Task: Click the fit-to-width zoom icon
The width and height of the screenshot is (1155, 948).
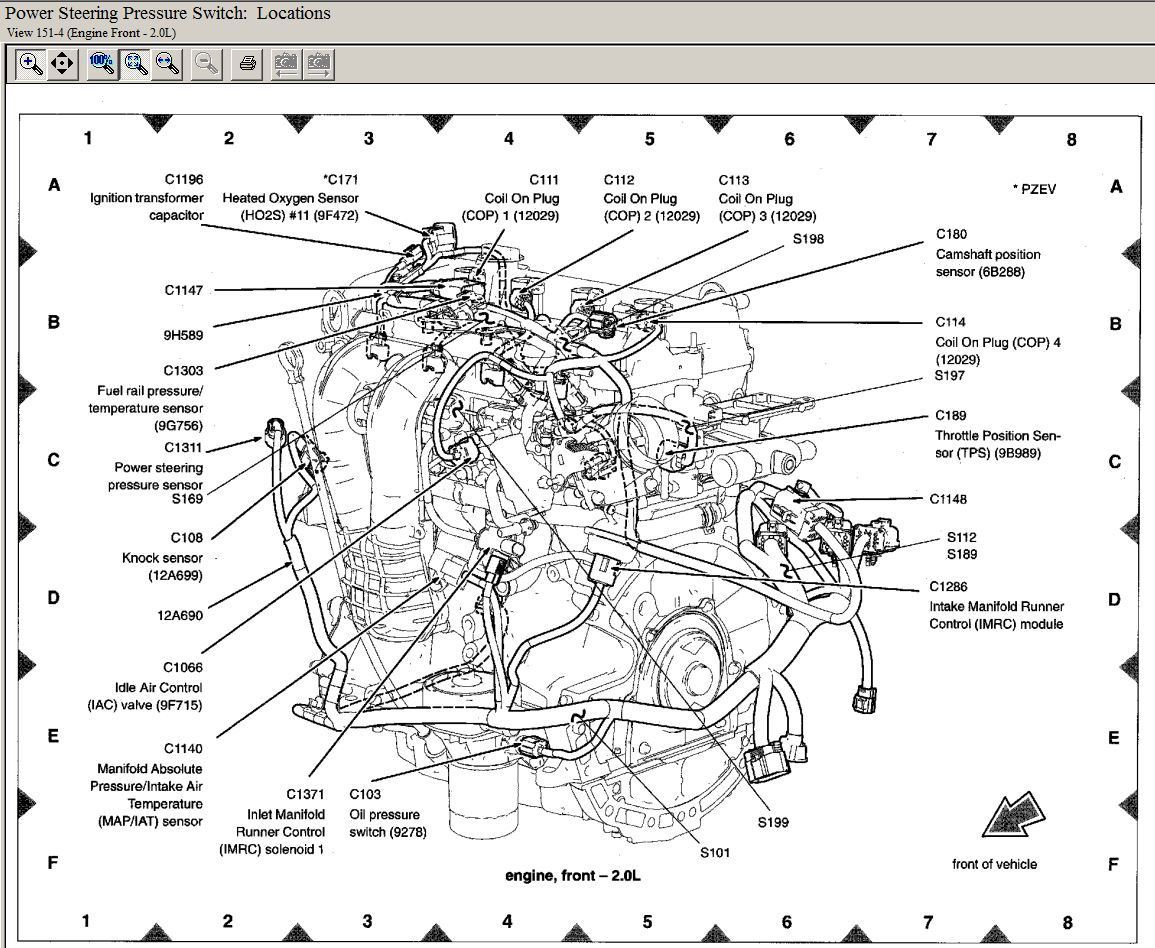Action: pos(168,64)
